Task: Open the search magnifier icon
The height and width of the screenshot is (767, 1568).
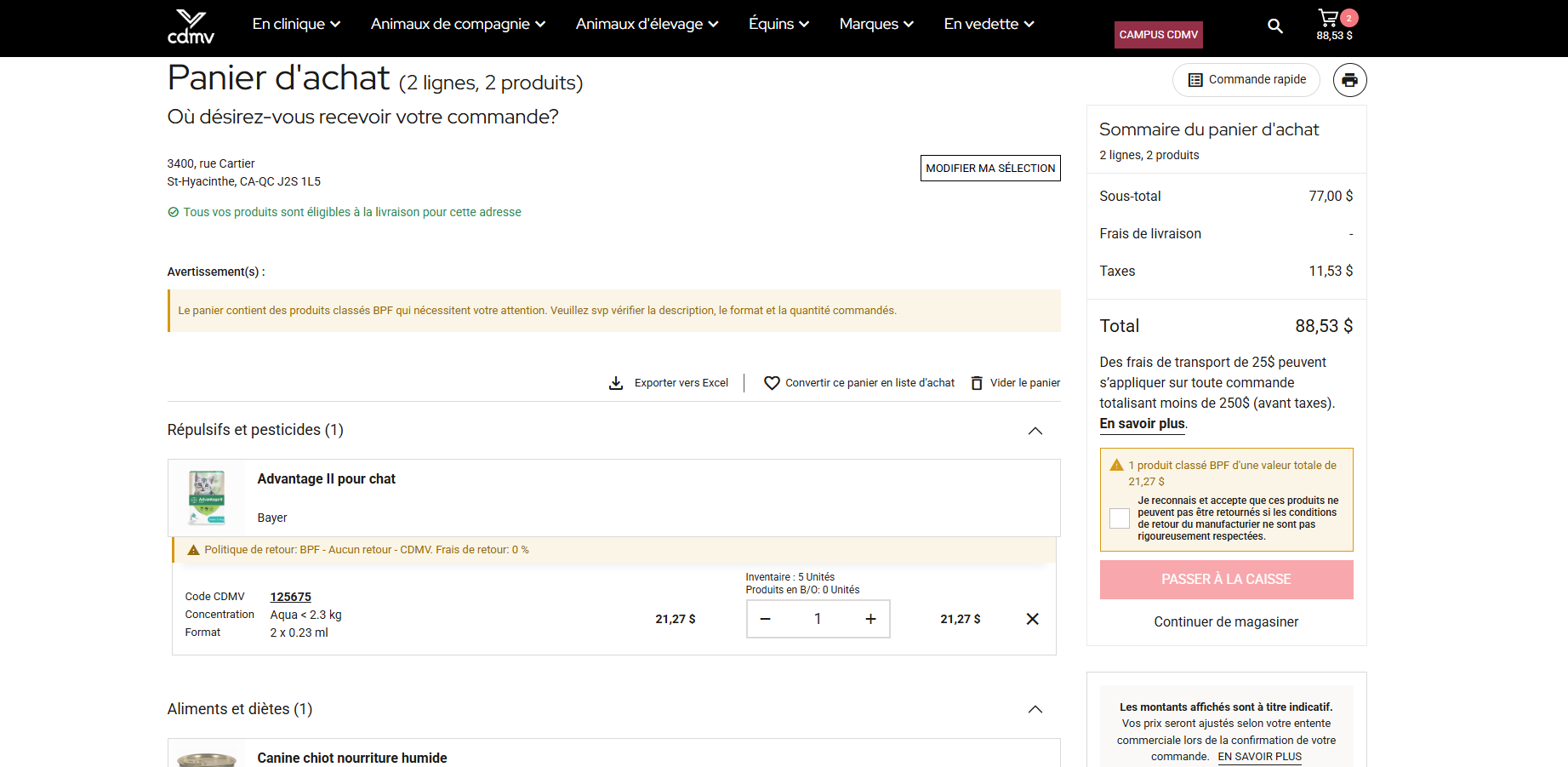Action: coord(1274,26)
